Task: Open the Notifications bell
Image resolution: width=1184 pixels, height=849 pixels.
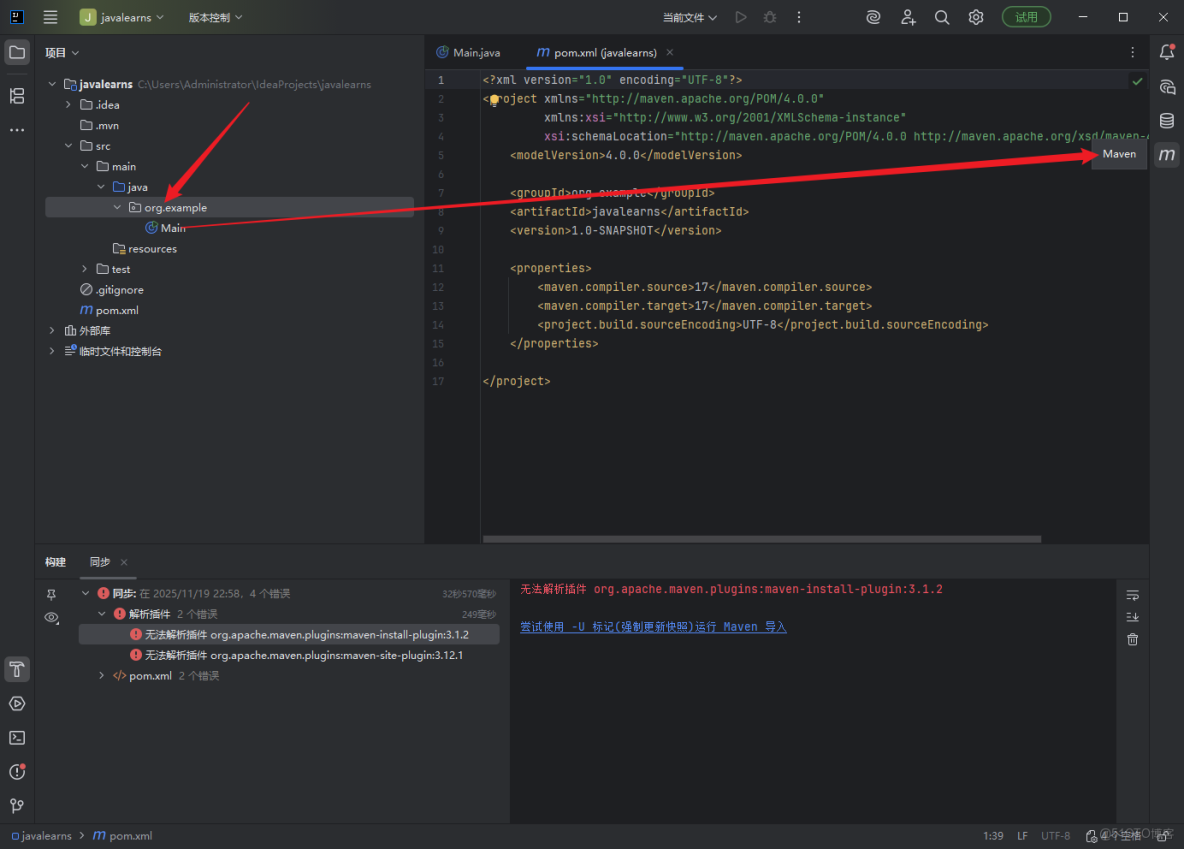Action: coord(1166,51)
